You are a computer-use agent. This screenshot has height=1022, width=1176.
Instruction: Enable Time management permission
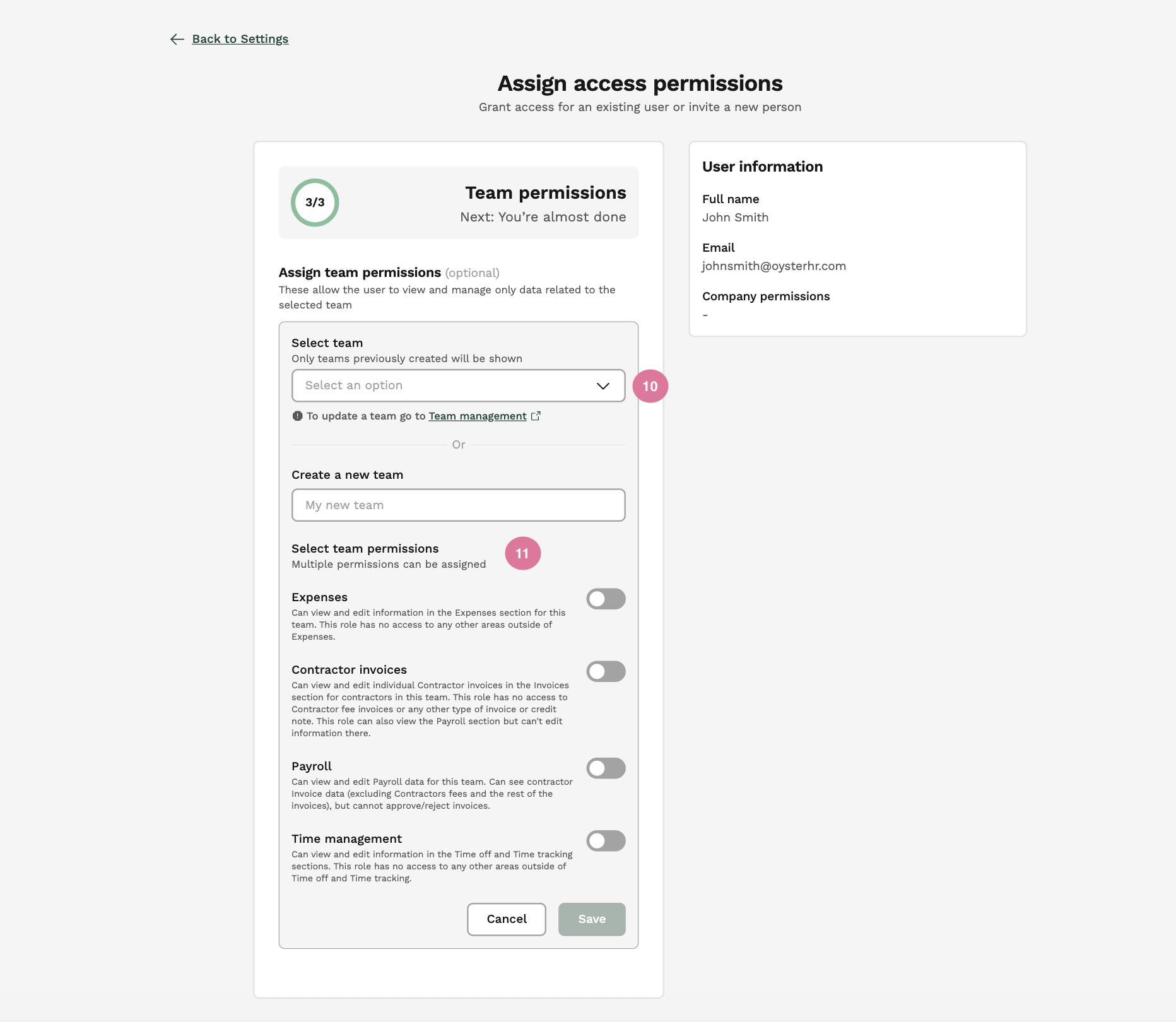[x=606, y=840]
